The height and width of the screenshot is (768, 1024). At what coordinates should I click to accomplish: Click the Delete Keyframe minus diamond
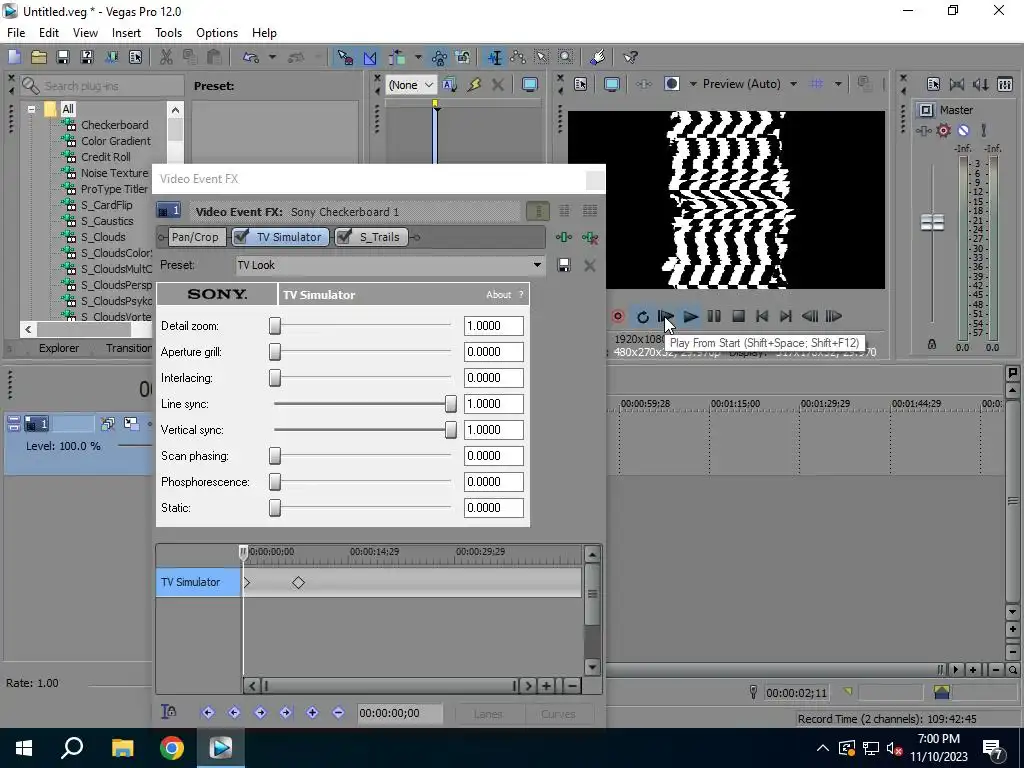(338, 713)
